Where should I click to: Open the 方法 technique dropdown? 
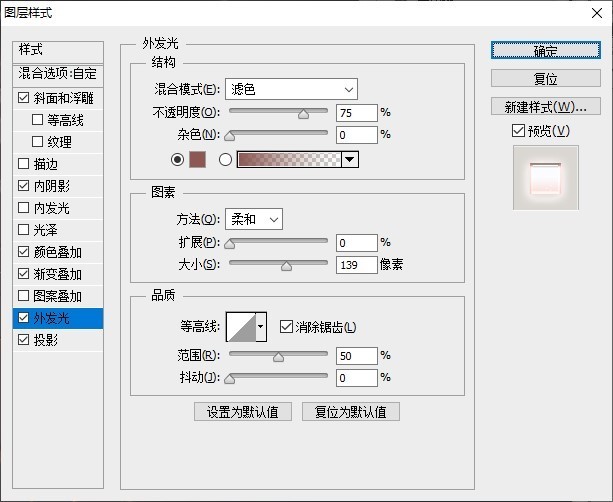254,219
